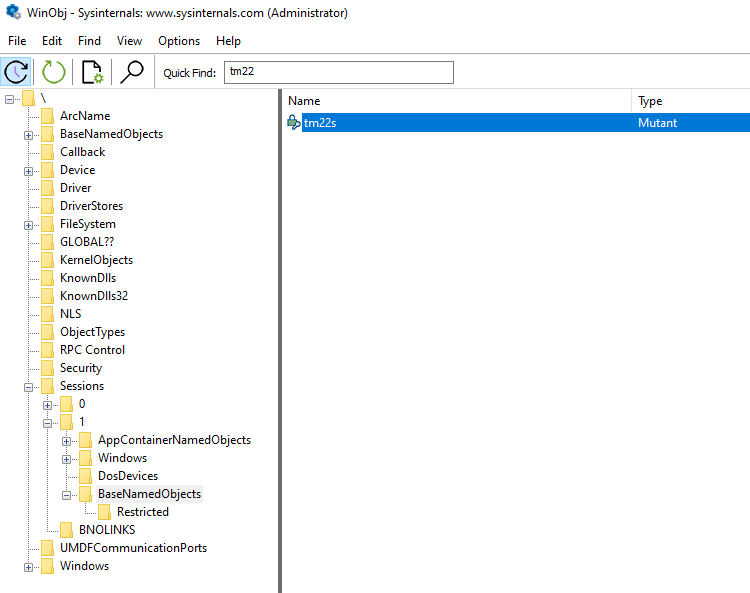Click the KernelObjects folder icon
This screenshot has width=750, height=593.
coord(47,260)
